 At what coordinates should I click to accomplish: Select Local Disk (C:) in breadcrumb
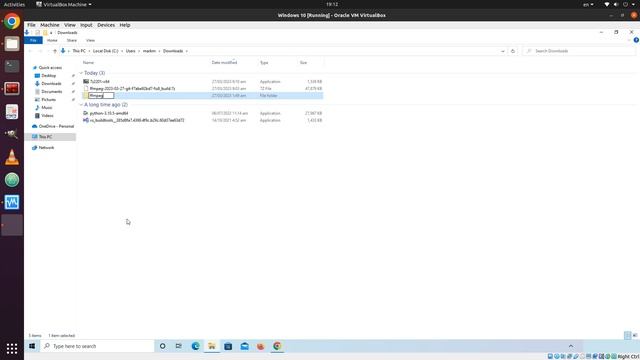105,51
